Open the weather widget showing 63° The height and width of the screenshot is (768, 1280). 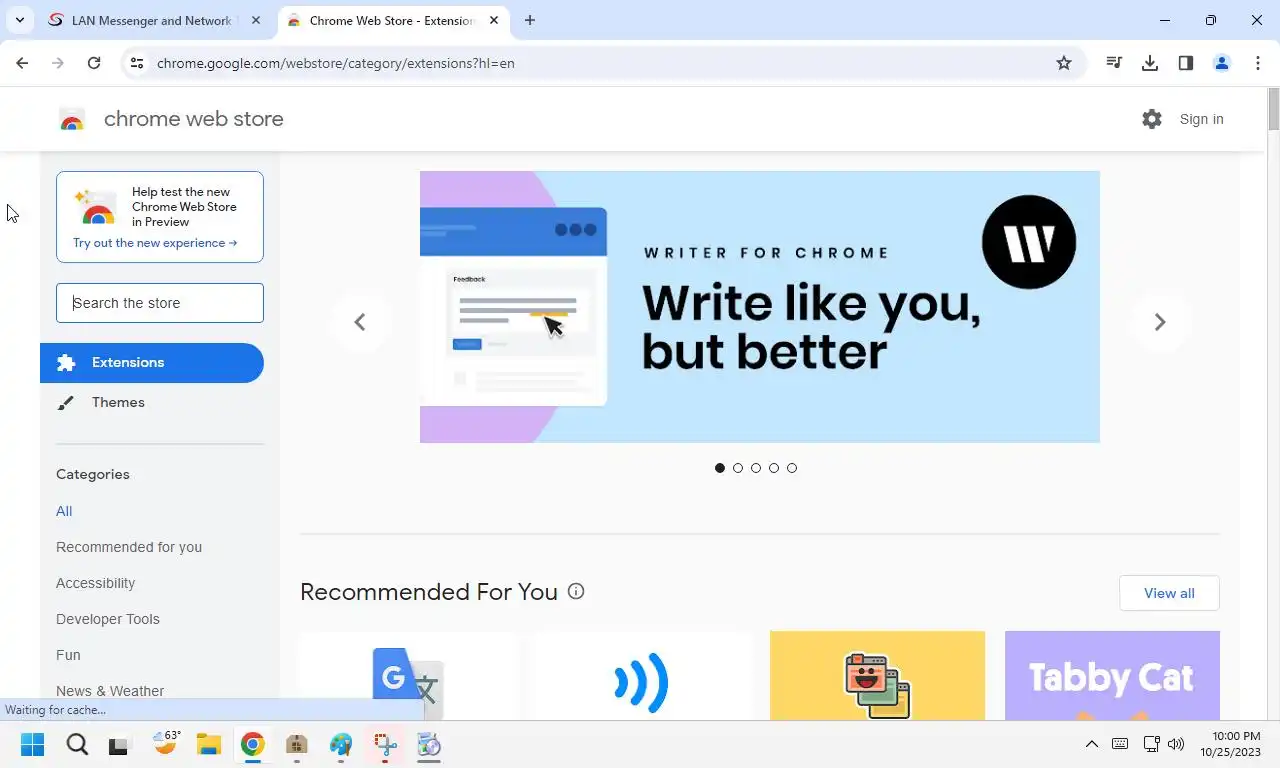click(x=165, y=743)
